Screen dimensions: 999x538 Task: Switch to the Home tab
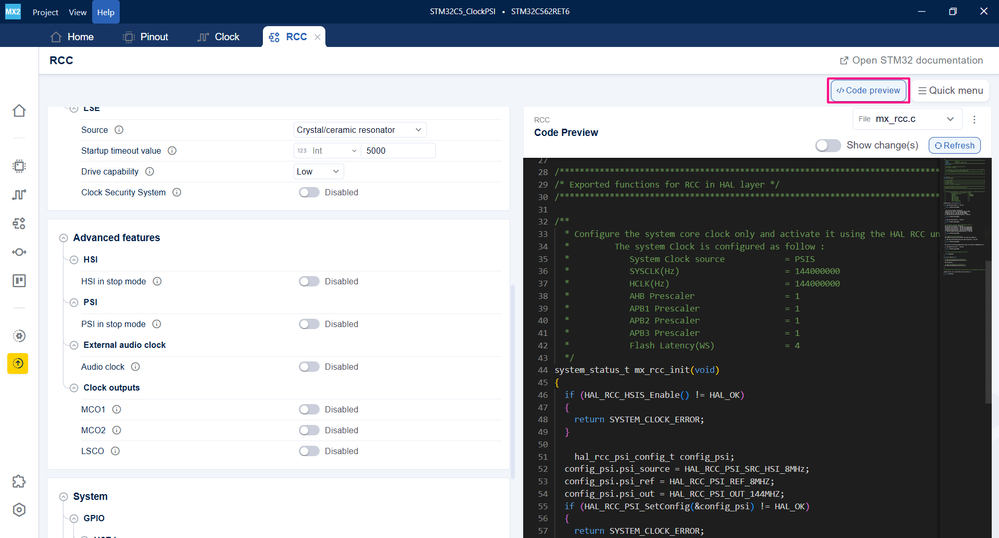click(x=72, y=37)
